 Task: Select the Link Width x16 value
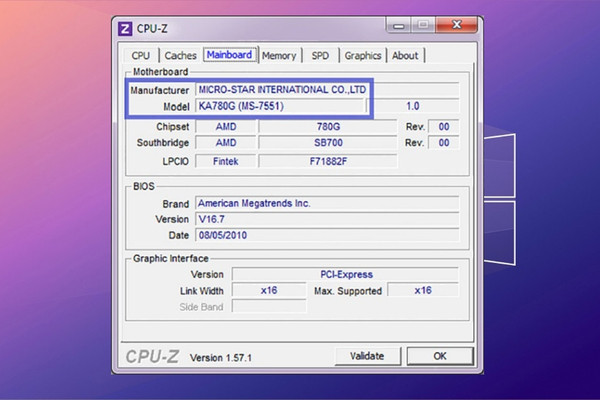tap(269, 290)
